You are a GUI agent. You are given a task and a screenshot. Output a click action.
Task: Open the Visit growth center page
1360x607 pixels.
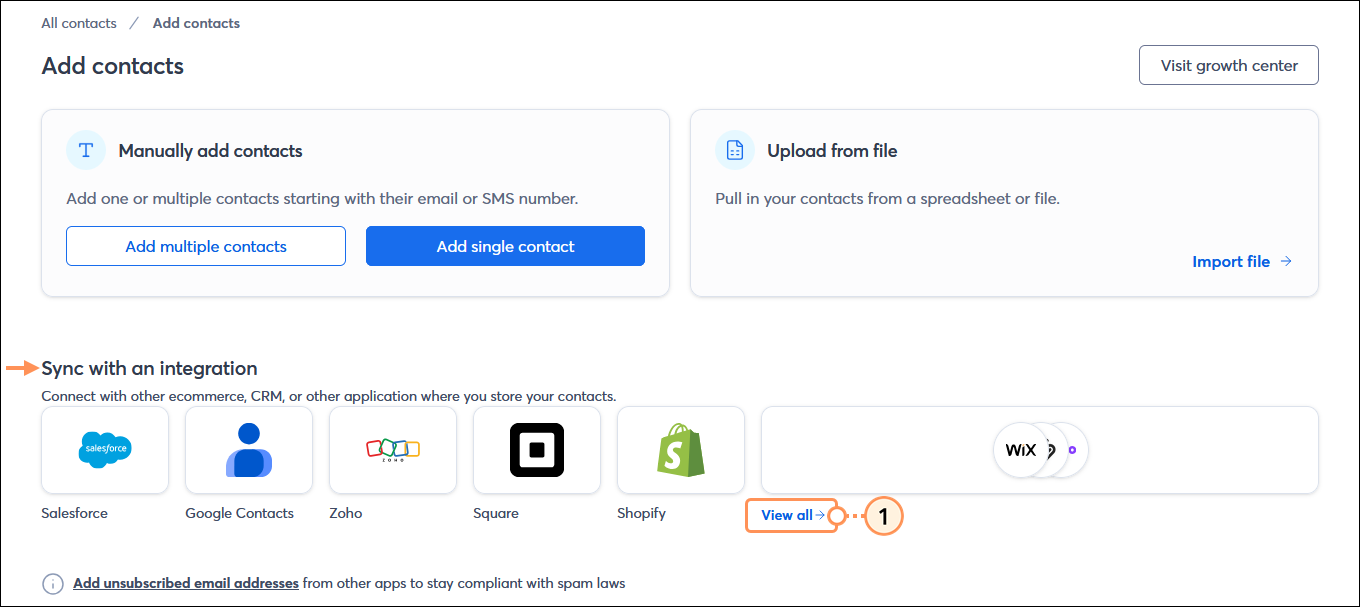[1228, 64]
